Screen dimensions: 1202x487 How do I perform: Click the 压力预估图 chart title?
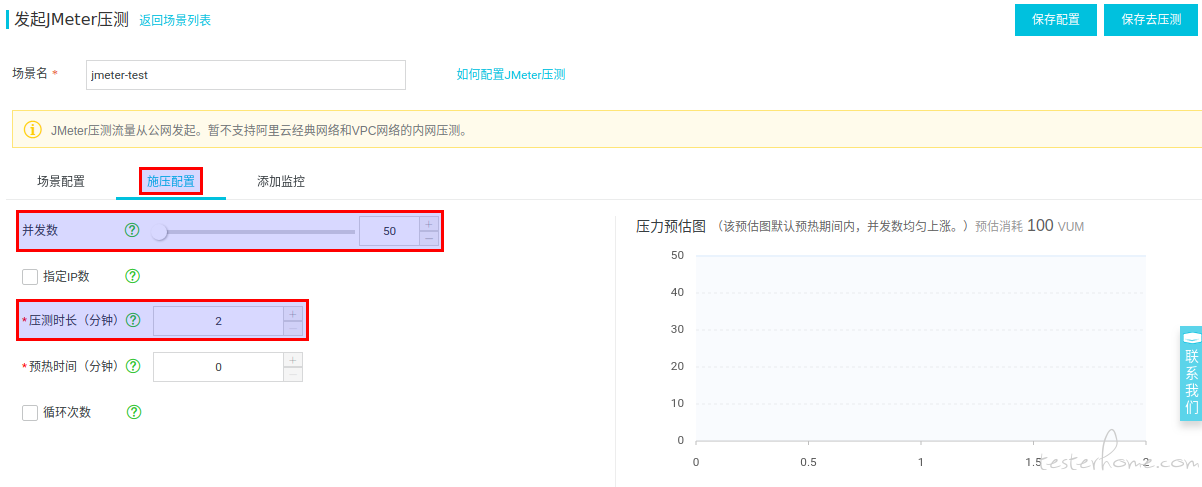[671, 226]
